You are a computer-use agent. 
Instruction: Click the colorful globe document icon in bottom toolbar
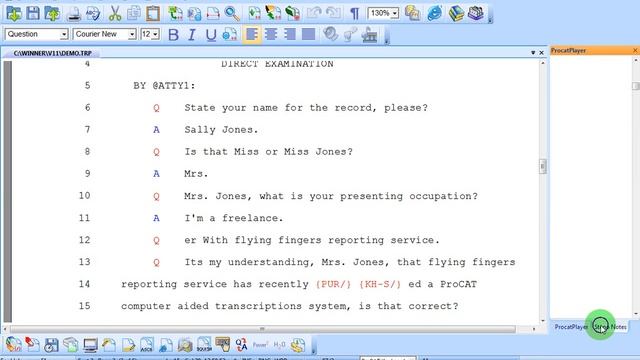pos(13,345)
